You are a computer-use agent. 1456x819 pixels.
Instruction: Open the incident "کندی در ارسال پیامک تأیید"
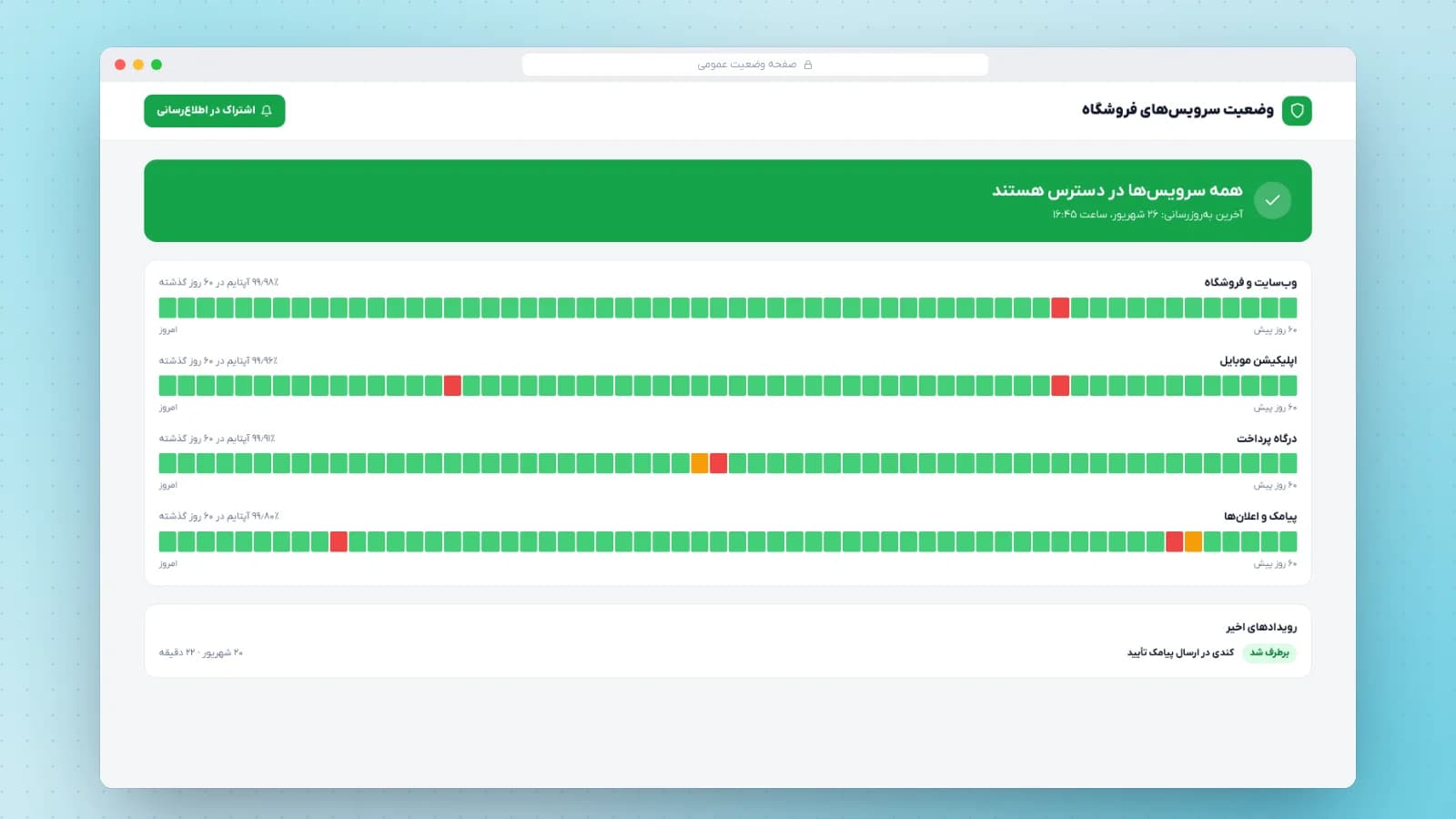(x=1180, y=652)
